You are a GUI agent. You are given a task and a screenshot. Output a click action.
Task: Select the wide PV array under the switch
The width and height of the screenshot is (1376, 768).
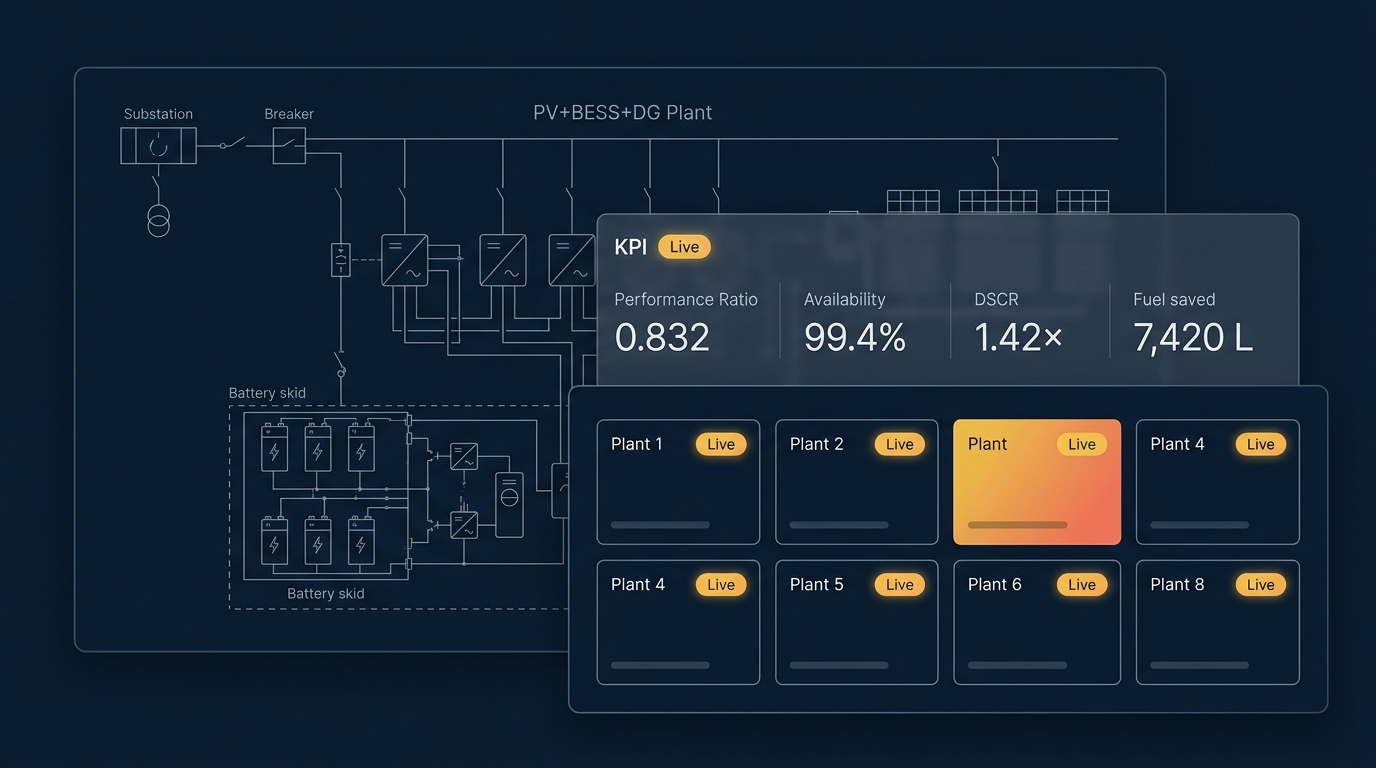click(998, 201)
